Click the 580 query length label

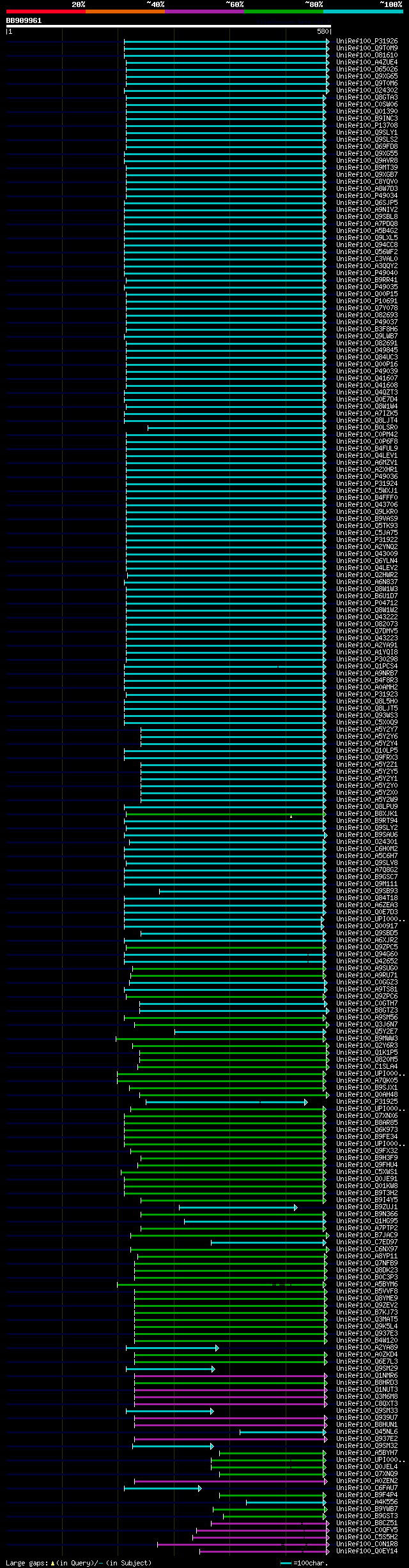tap(321, 31)
